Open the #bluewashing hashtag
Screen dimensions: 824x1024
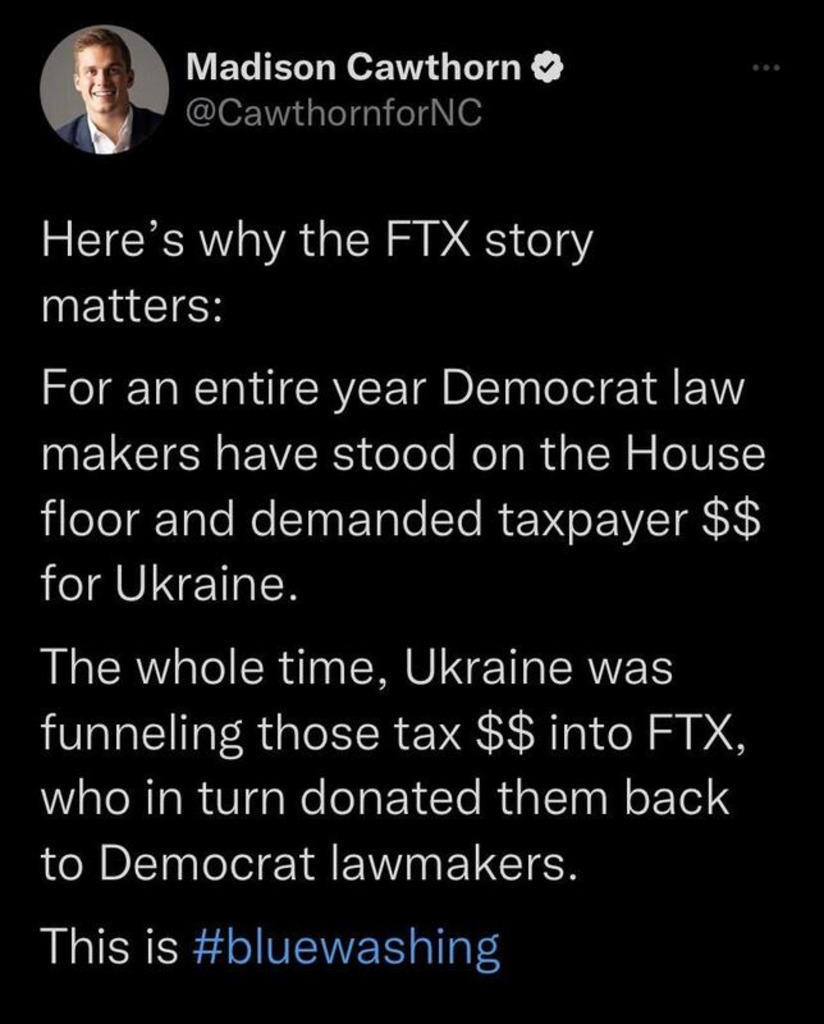tap(343, 944)
